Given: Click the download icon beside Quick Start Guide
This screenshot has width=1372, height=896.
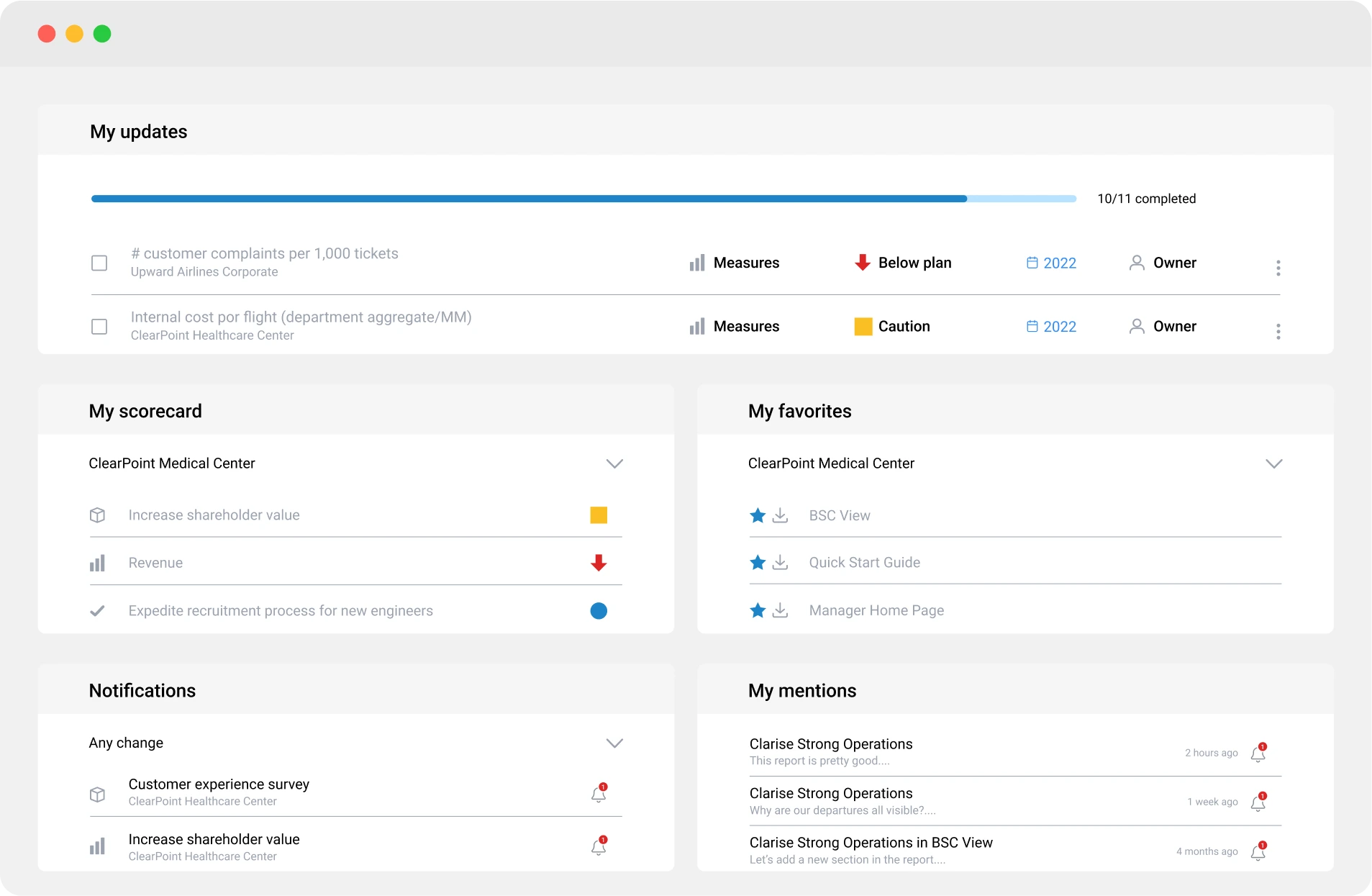Looking at the screenshot, I should (x=781, y=563).
